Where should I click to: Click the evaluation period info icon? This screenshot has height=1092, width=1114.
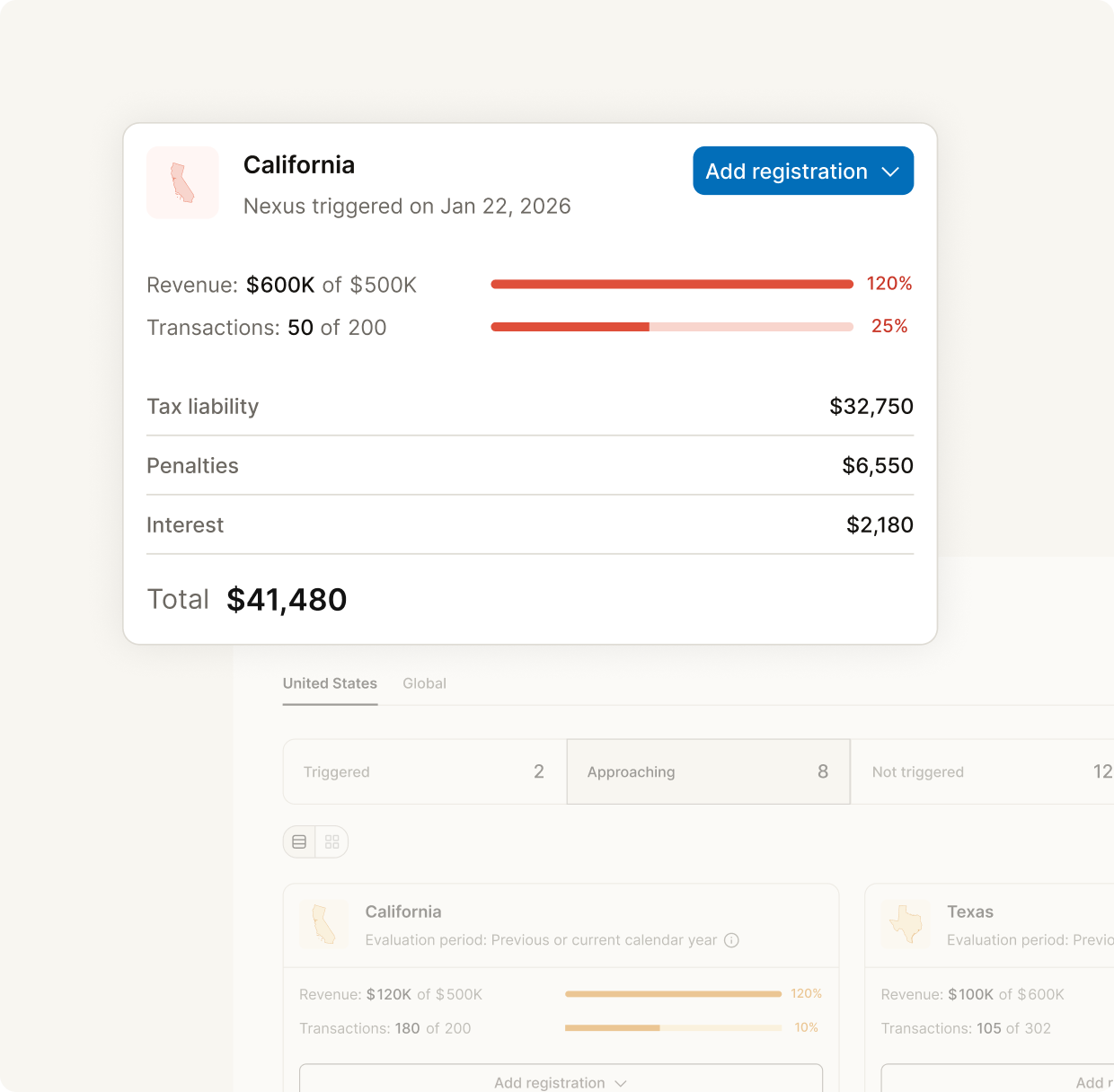click(731, 940)
